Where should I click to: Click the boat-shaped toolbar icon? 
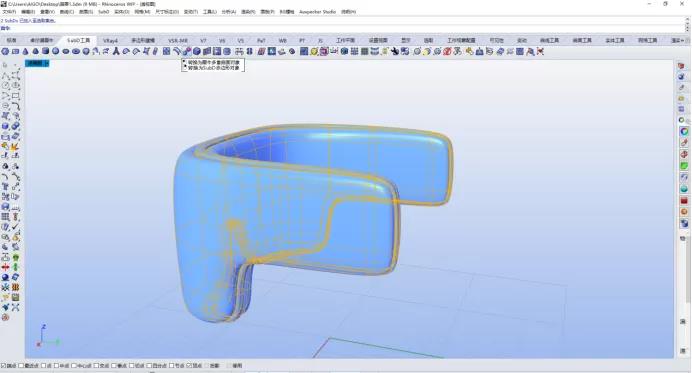pyautogui.click(x=282, y=51)
